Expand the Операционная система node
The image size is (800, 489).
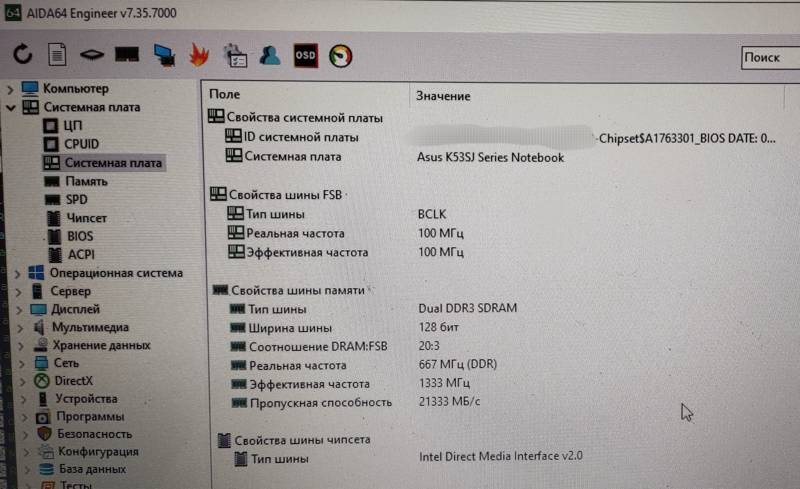point(17,274)
